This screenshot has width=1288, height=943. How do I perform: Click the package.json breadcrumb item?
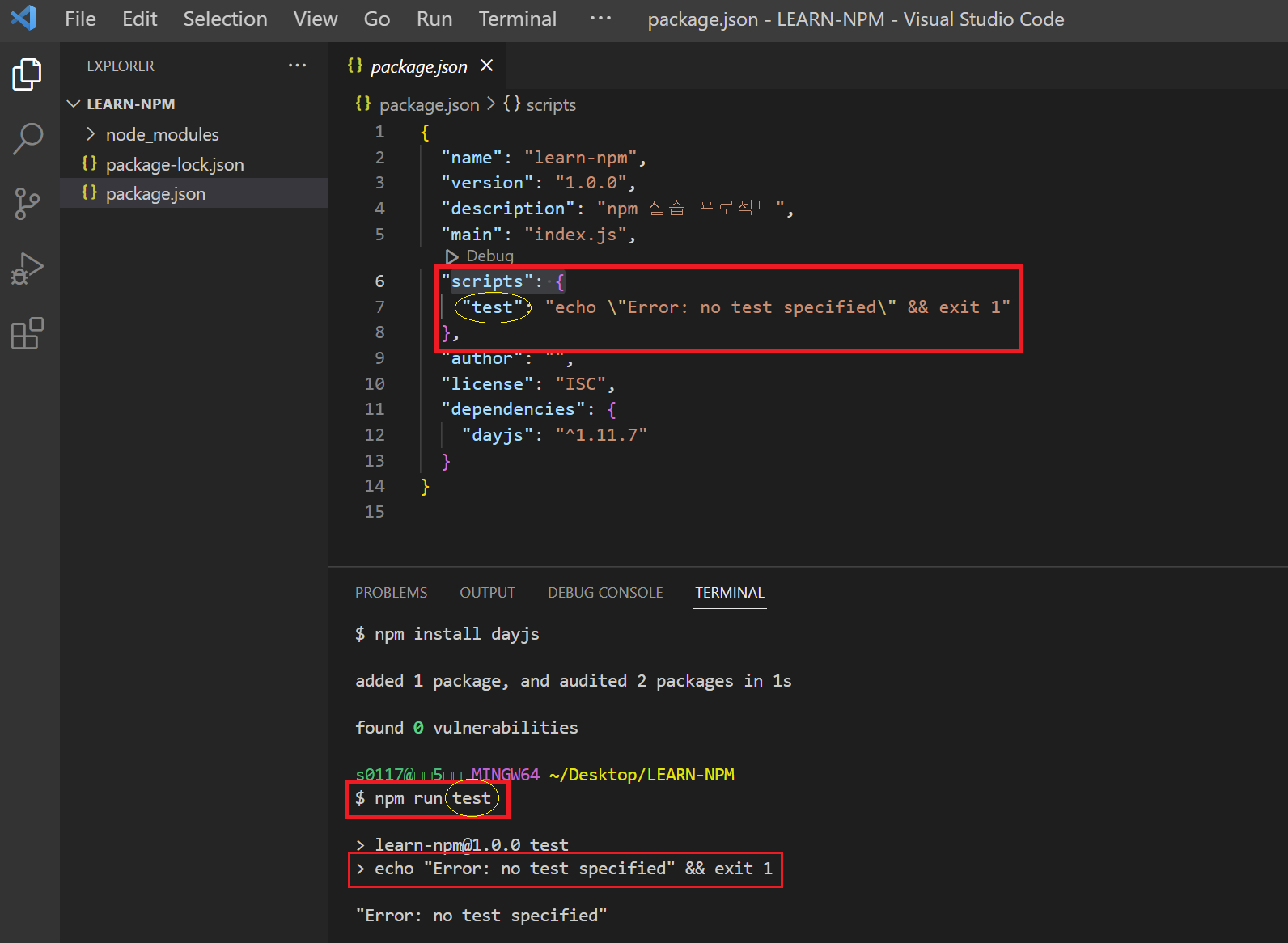tap(429, 104)
